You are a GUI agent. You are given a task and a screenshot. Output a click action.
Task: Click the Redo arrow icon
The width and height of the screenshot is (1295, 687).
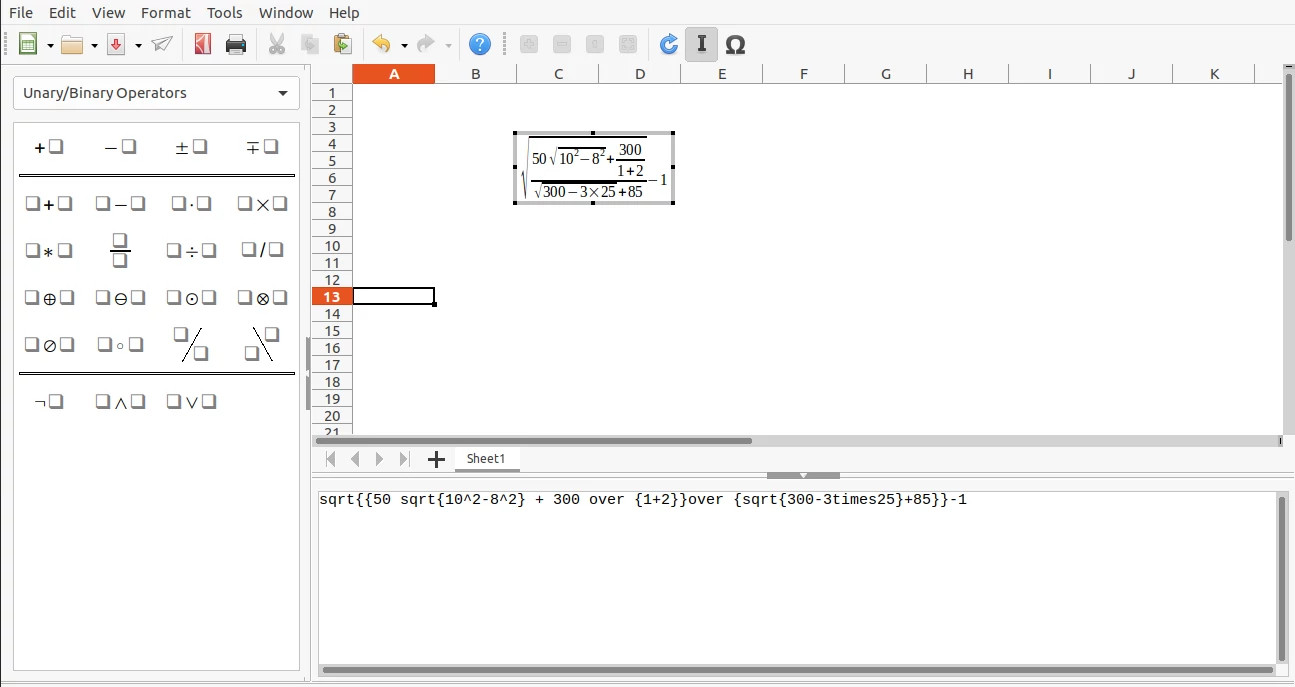coord(425,44)
